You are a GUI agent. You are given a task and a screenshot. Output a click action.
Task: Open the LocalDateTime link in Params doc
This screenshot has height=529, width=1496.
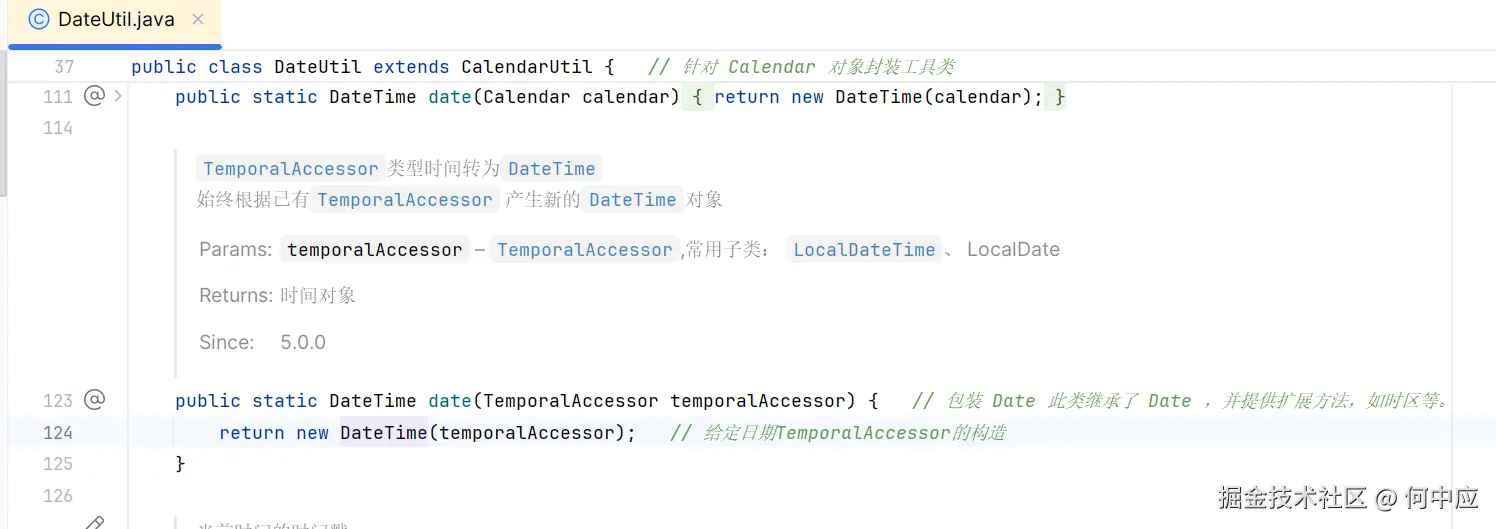pyautogui.click(x=864, y=250)
